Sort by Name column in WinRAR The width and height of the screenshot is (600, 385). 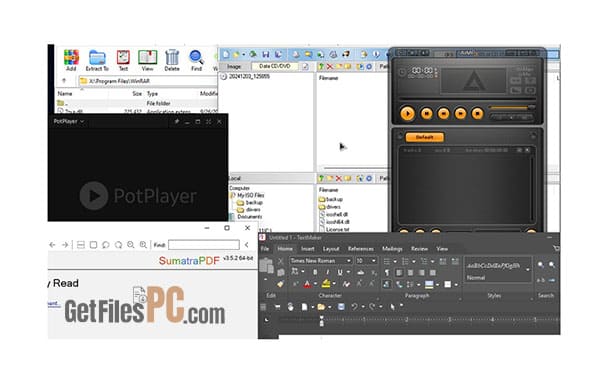click(x=65, y=94)
